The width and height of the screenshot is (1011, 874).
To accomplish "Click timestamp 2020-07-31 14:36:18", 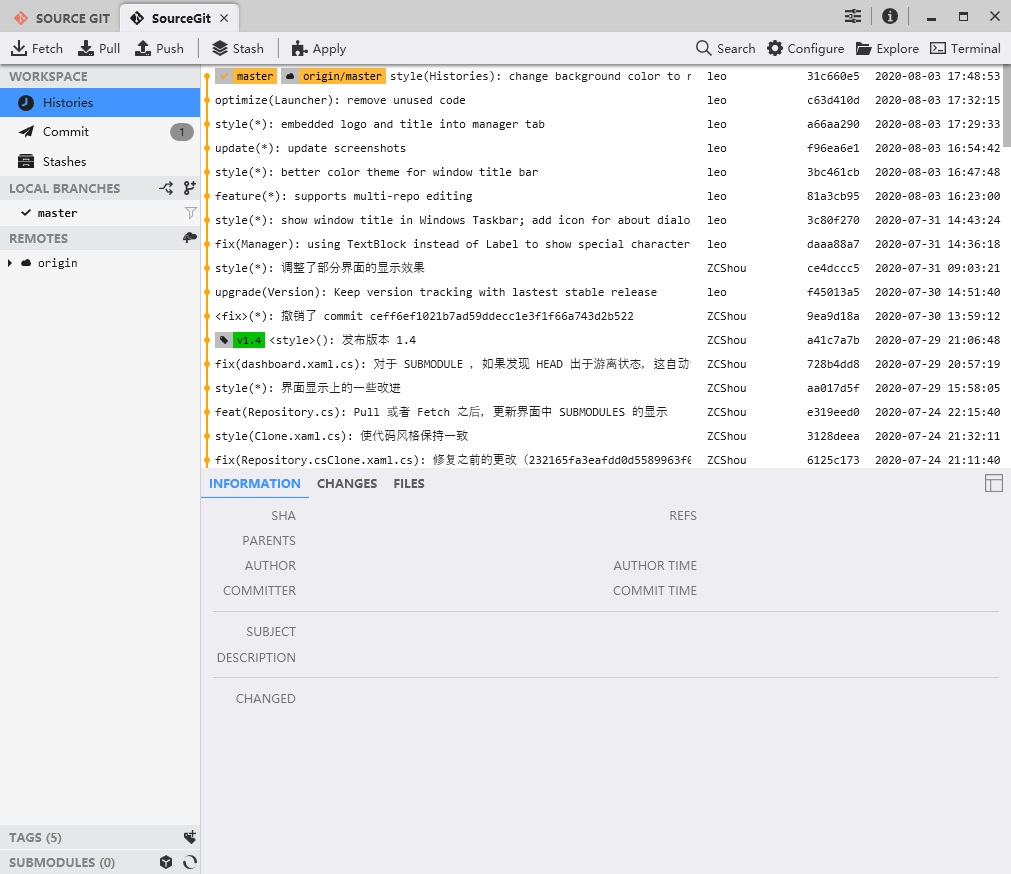I will 937,244.
